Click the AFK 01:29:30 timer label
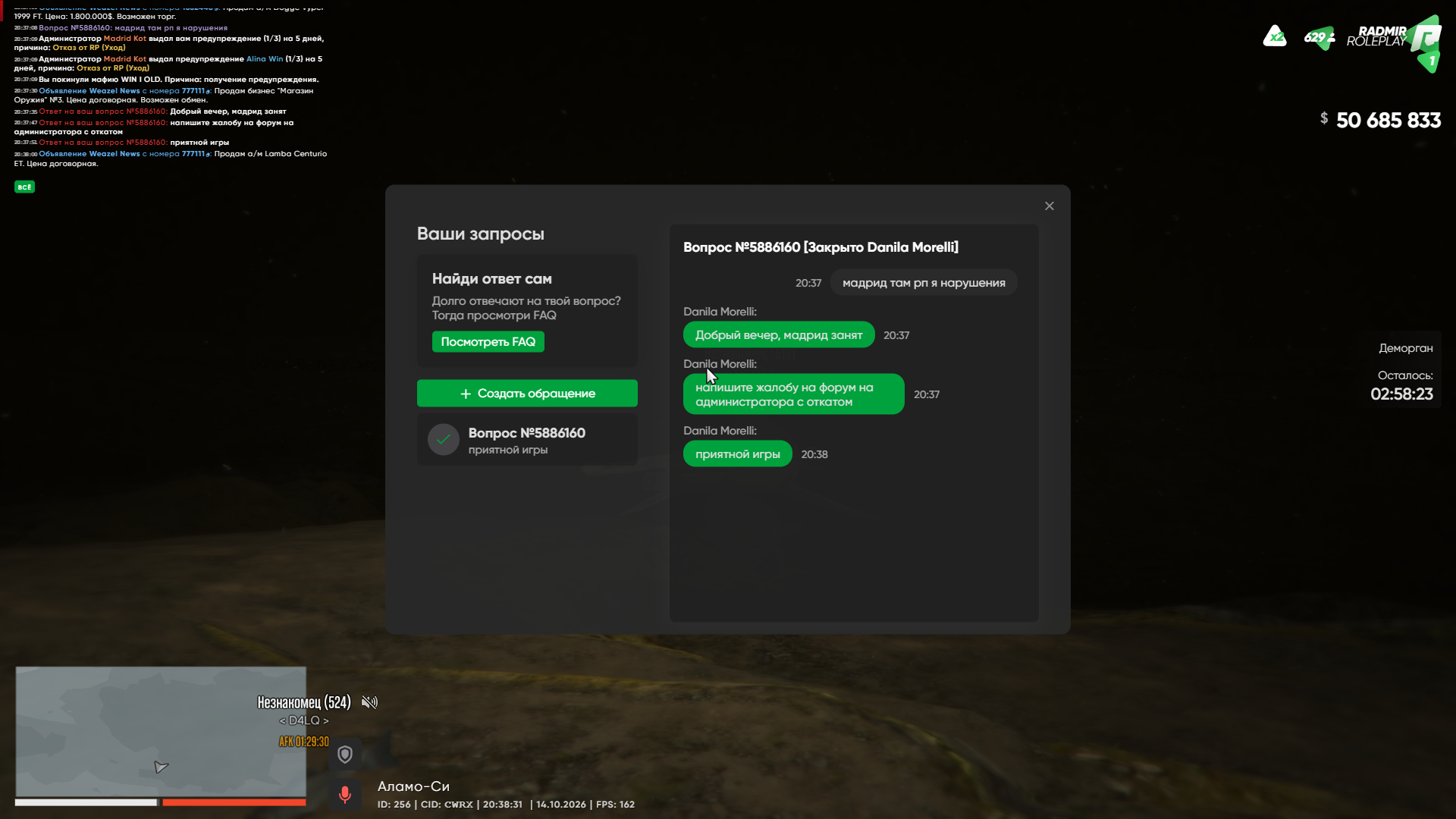 [x=304, y=742]
